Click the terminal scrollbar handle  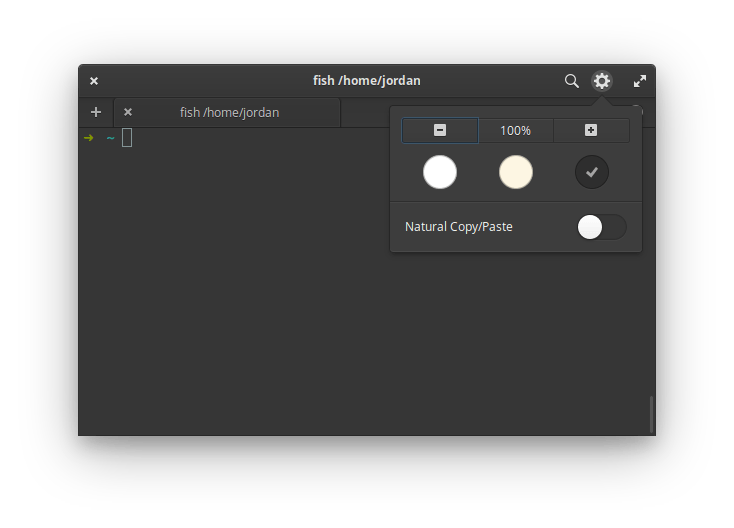click(651, 415)
